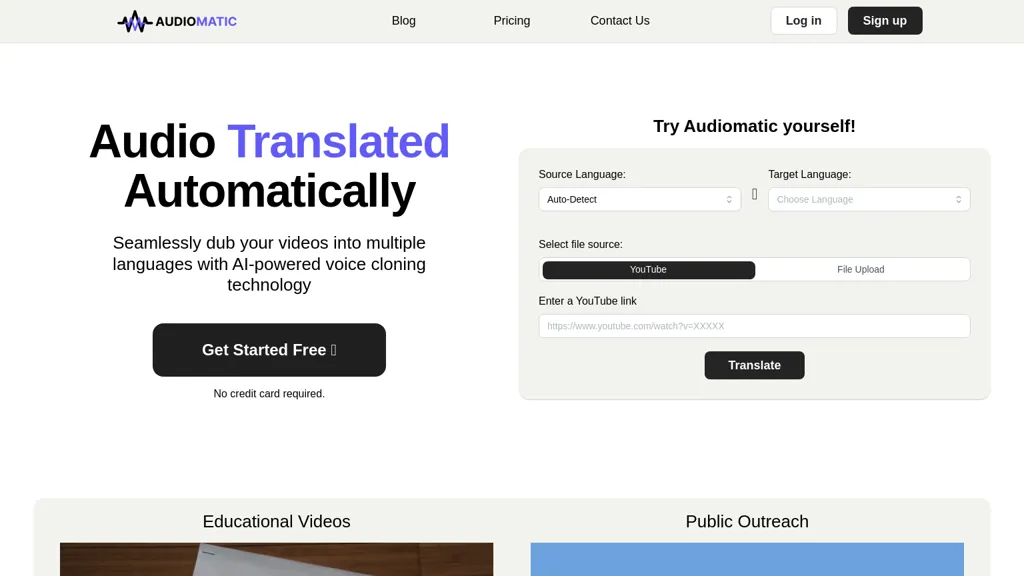The image size is (1024, 576).
Task: Switch to File Upload source
Action: pyautogui.click(x=861, y=270)
